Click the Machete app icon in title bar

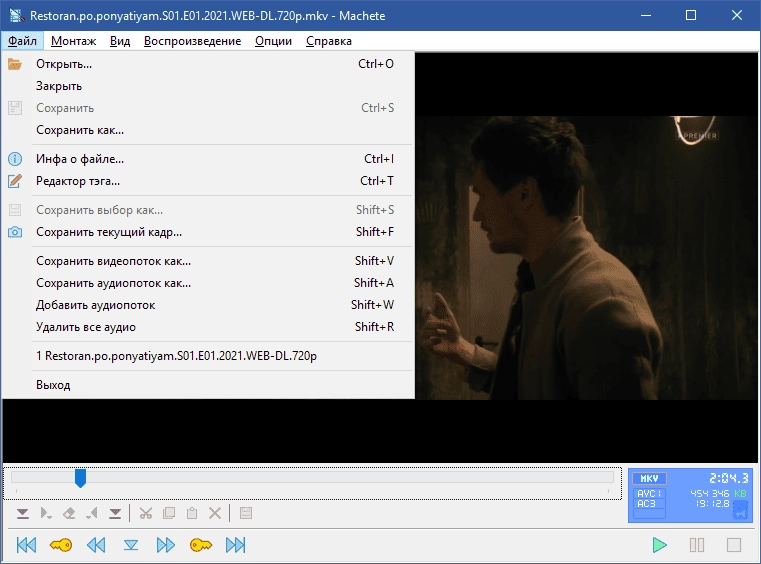click(x=16, y=15)
